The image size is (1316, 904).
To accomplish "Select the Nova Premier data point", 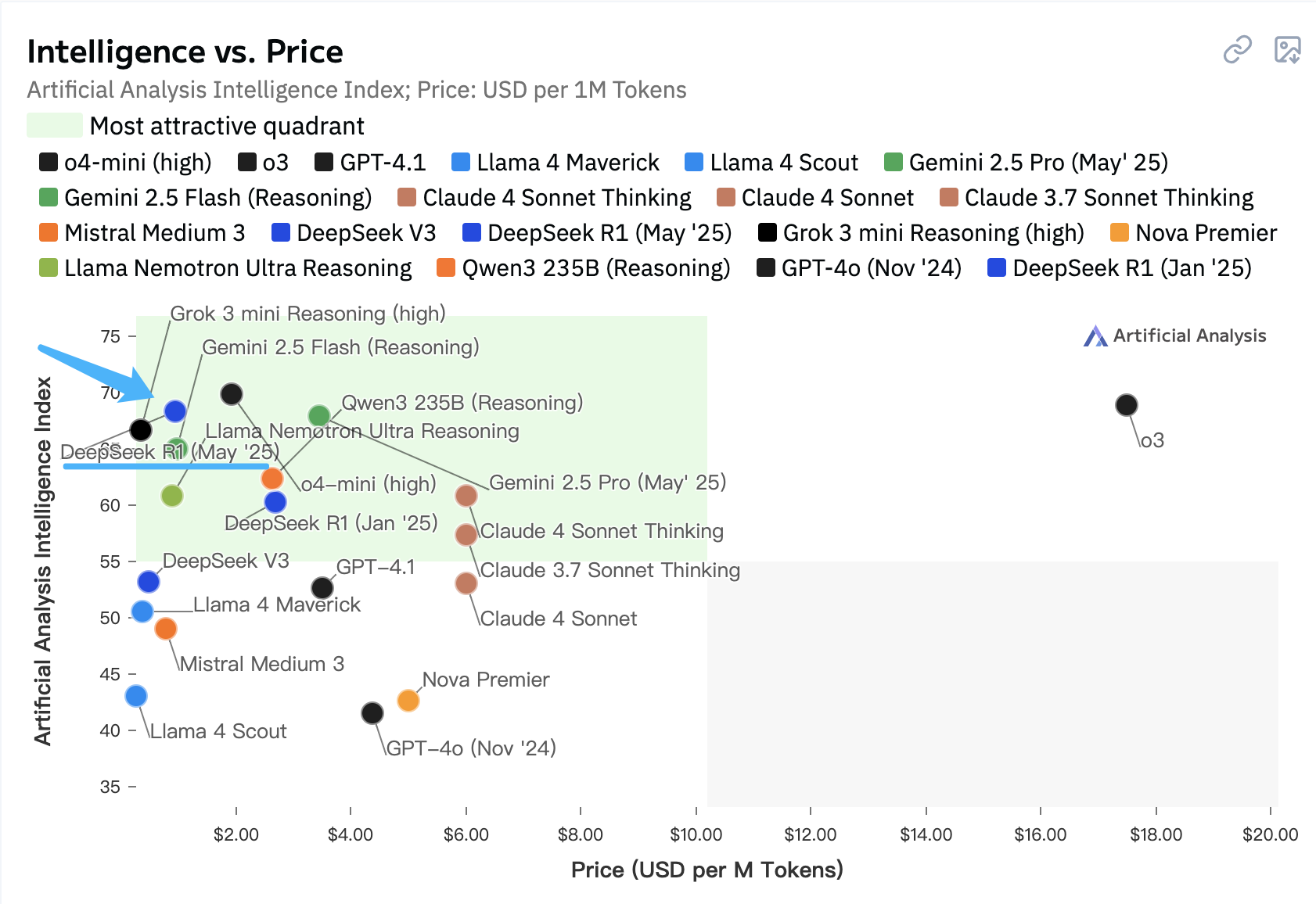I will click(408, 700).
